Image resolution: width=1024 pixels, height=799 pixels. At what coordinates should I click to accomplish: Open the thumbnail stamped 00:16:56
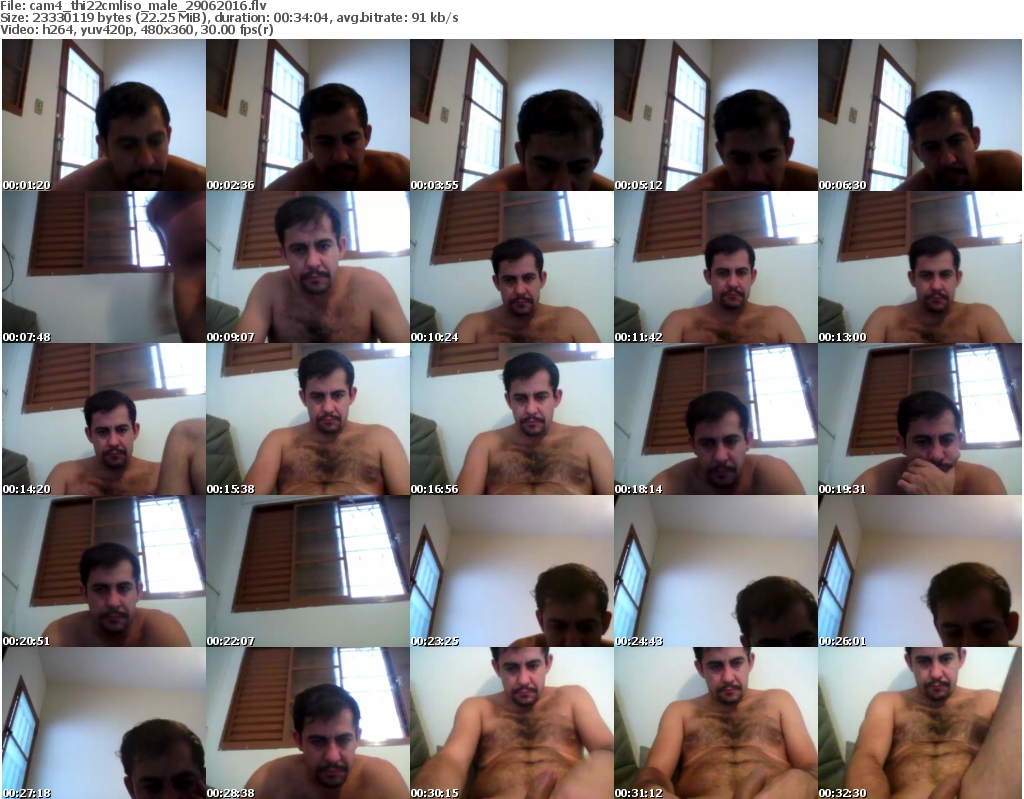pos(511,419)
